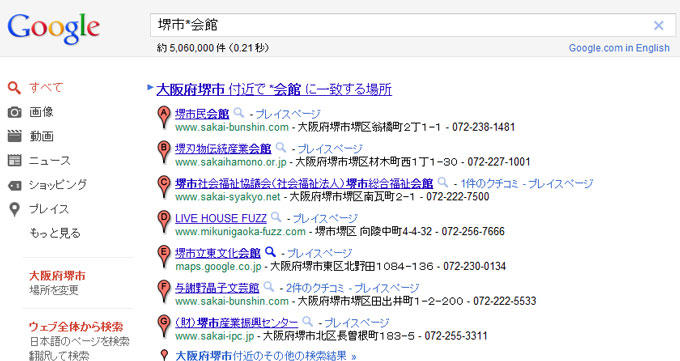Image resolution: width=680 pixels, height=361 pixels.
Task: Click 場所を変更 to change location
Action: click(x=54, y=290)
